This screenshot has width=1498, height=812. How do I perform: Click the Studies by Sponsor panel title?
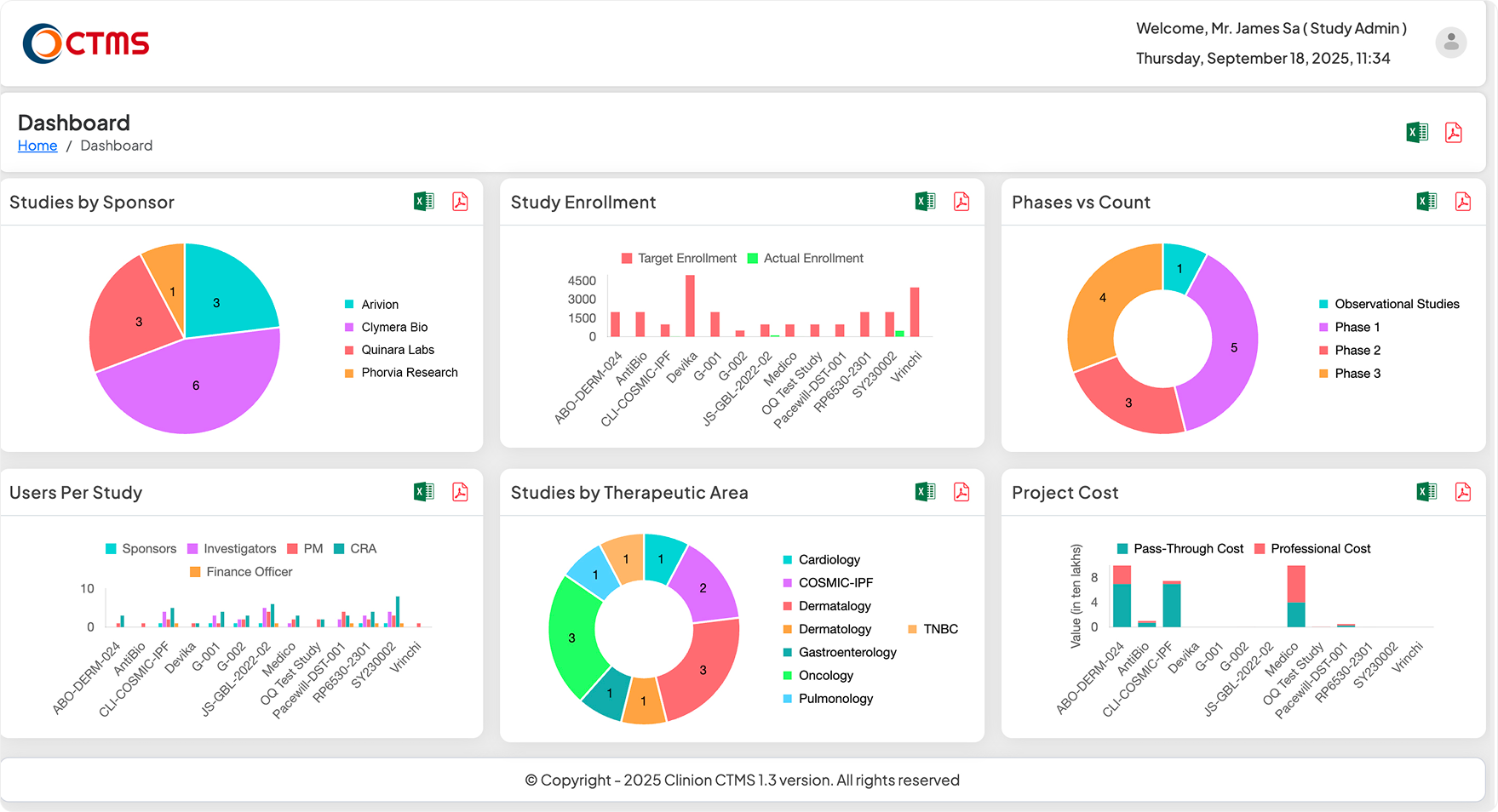coord(92,202)
